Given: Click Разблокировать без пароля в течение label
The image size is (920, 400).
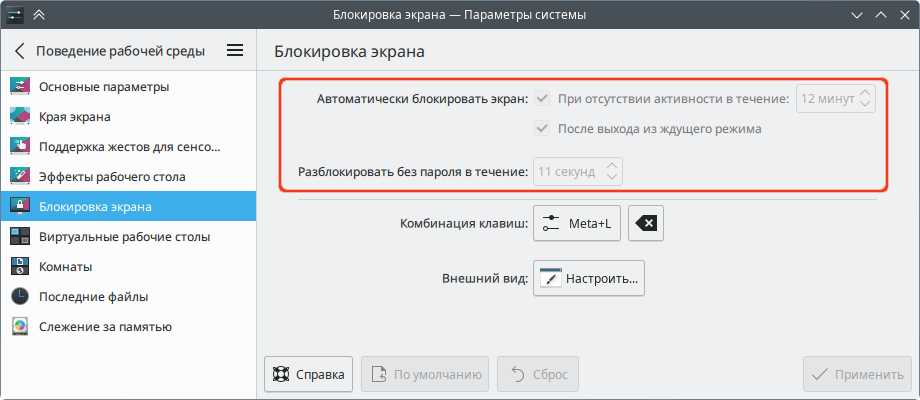Looking at the screenshot, I should click(x=413, y=172).
